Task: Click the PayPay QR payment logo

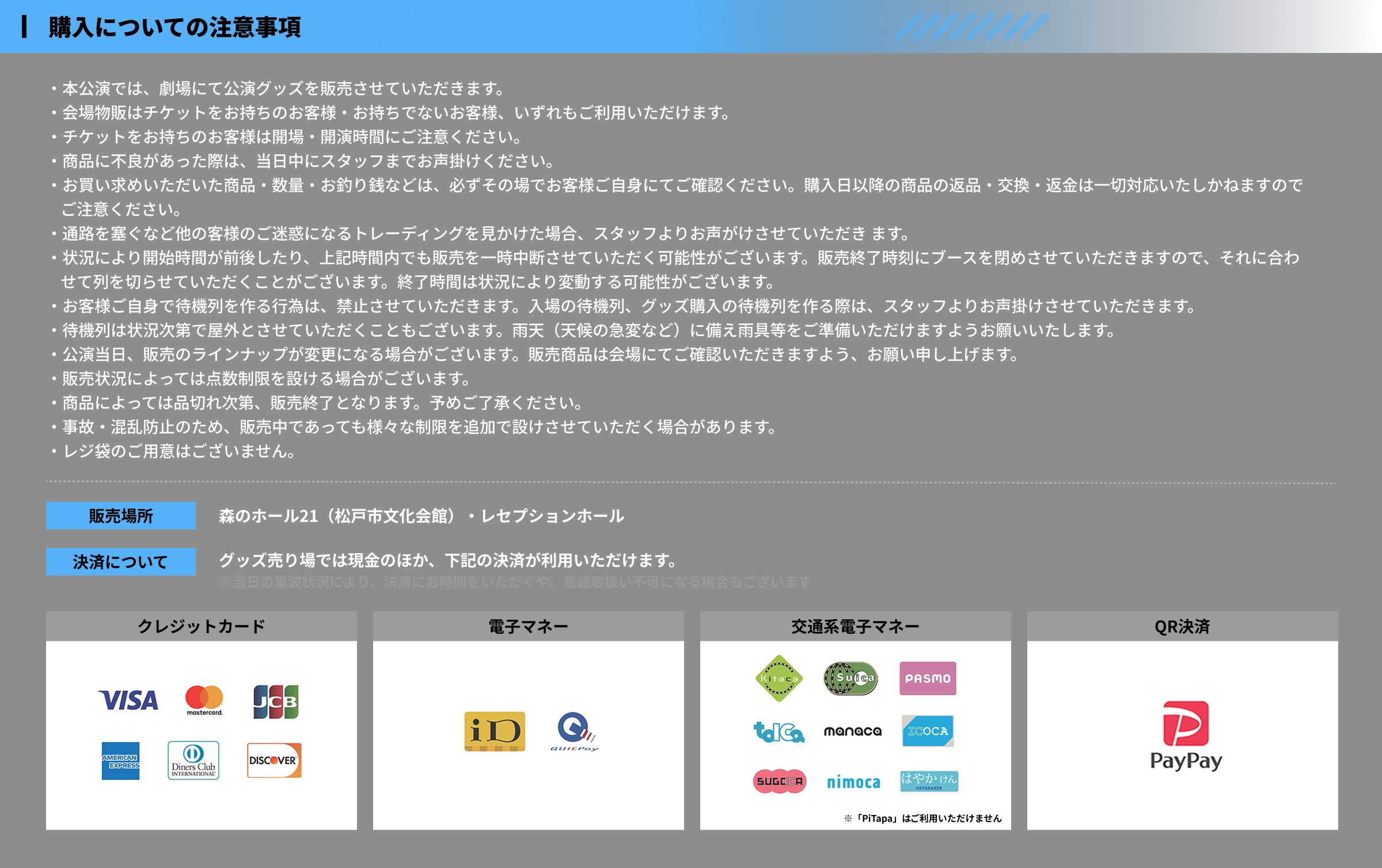Action: (x=1186, y=736)
